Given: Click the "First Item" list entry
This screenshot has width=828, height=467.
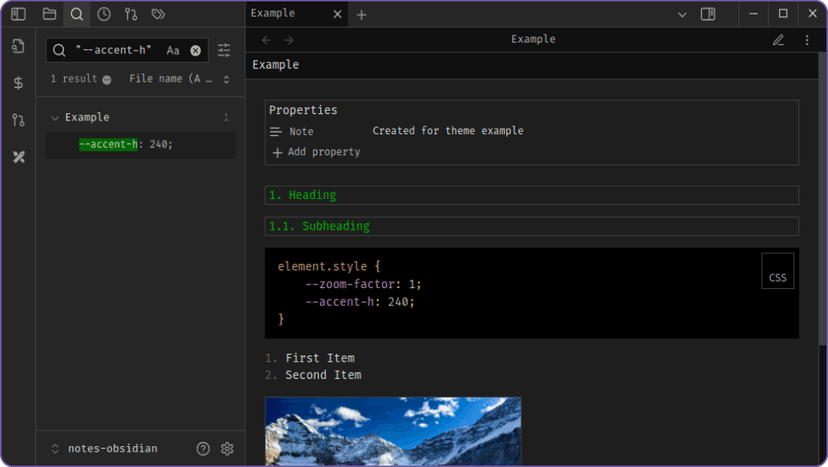Looking at the screenshot, I should tap(320, 358).
